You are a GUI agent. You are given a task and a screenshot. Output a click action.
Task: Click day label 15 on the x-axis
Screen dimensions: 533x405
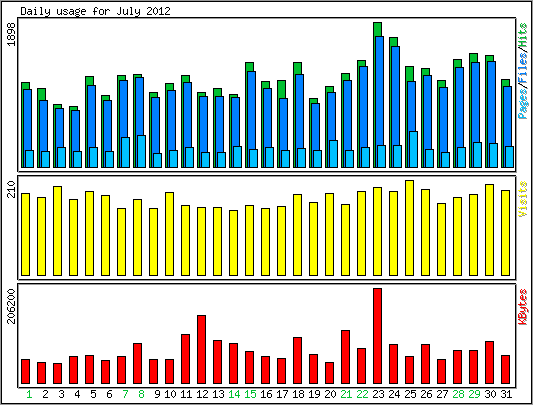click(x=250, y=394)
